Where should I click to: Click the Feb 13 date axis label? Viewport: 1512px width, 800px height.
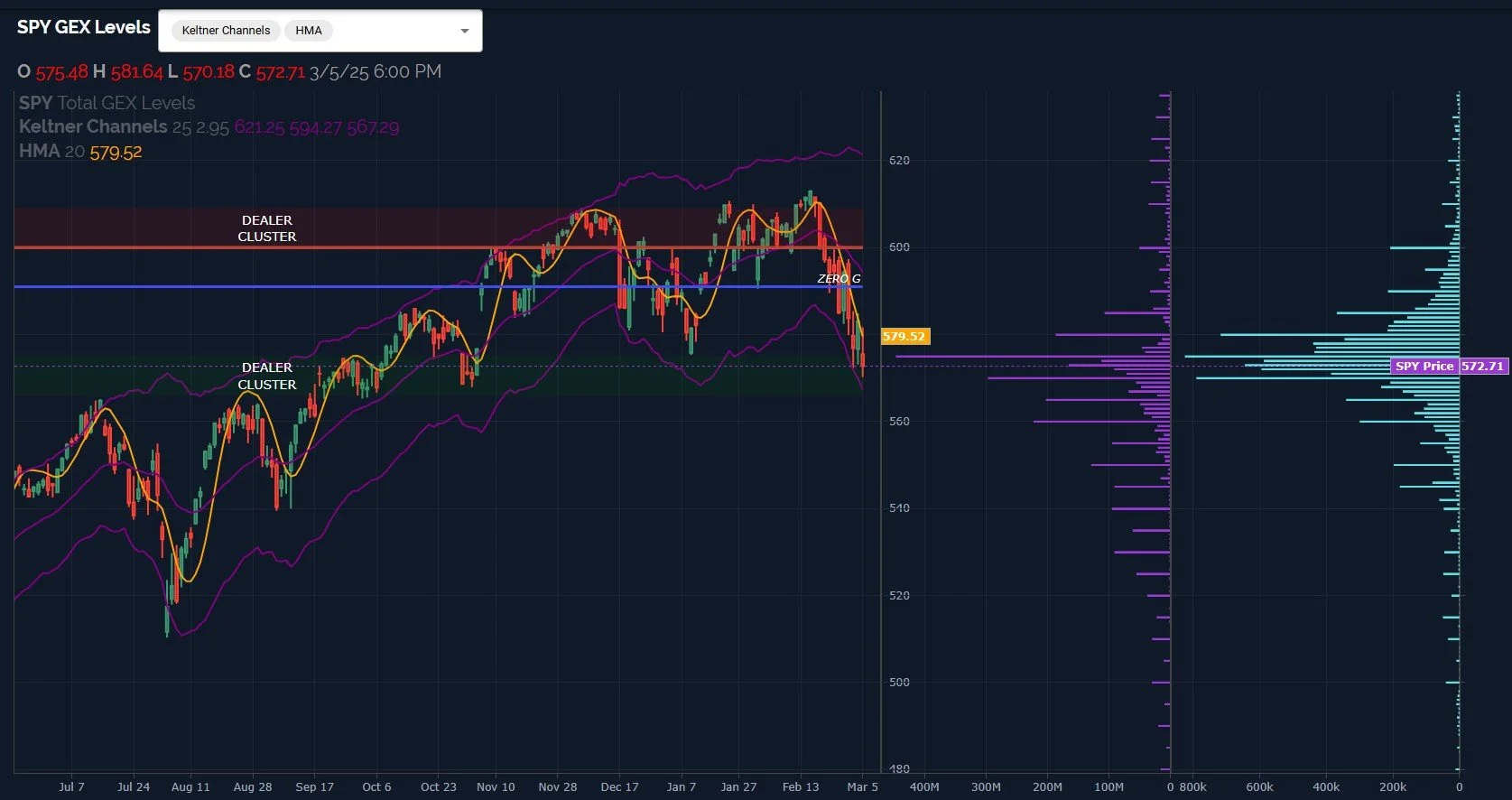pos(801,786)
